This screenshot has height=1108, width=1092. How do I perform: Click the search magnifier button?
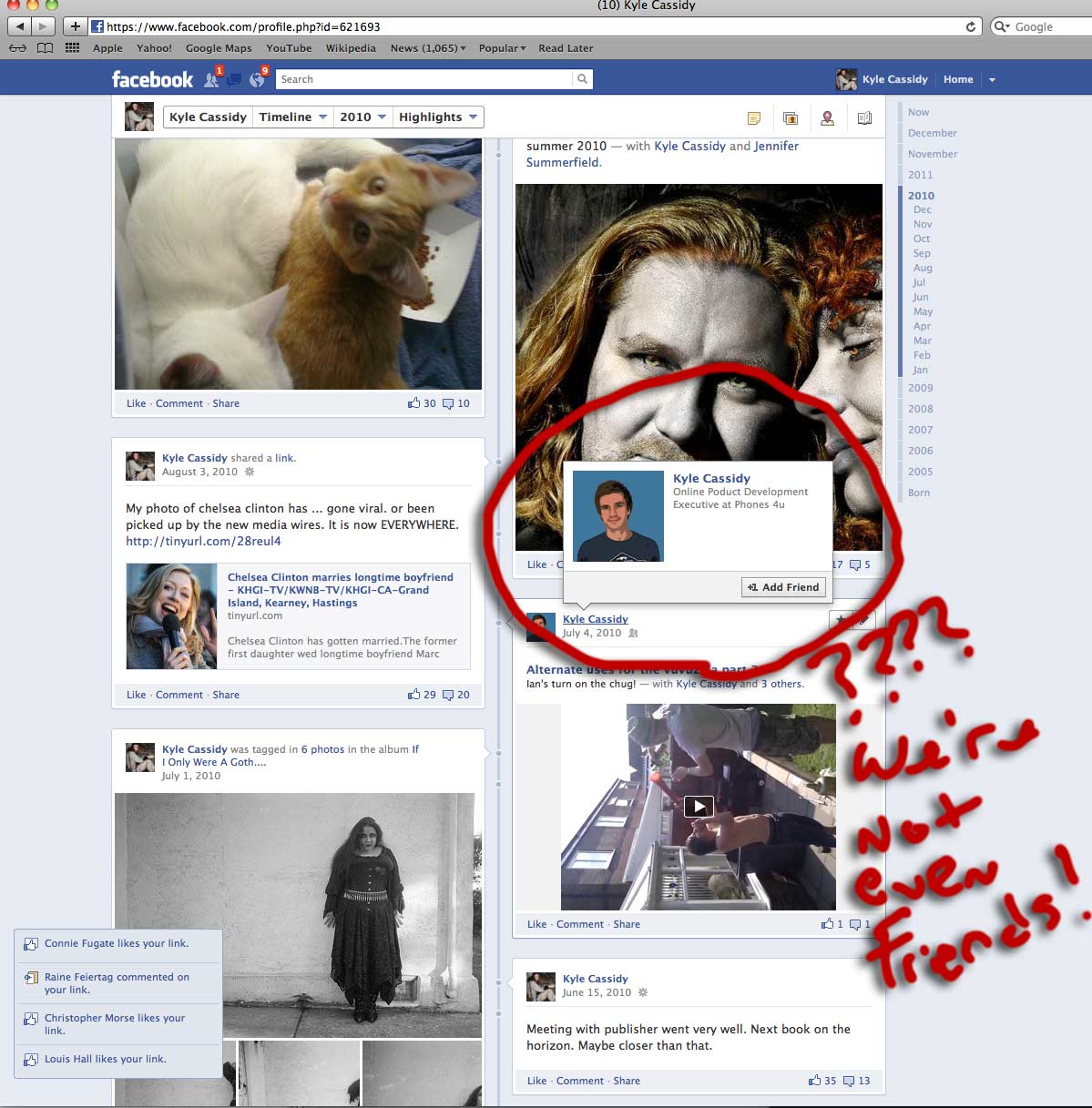(582, 79)
